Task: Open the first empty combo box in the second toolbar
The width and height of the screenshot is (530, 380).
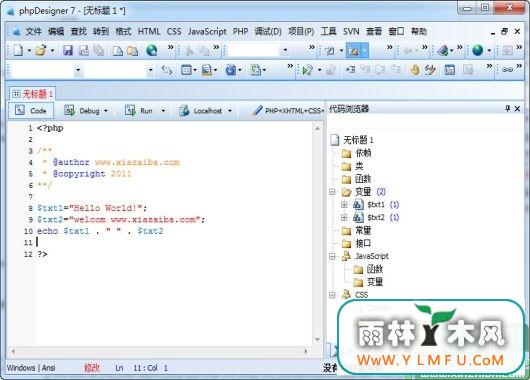Action: tap(78, 70)
